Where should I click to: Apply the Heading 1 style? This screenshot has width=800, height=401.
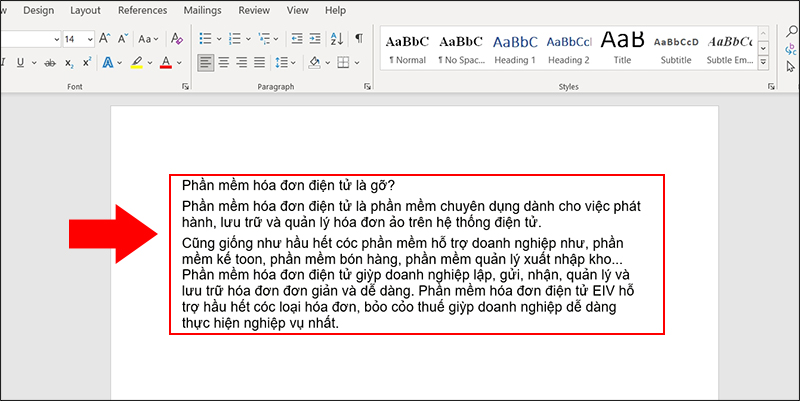(x=515, y=47)
